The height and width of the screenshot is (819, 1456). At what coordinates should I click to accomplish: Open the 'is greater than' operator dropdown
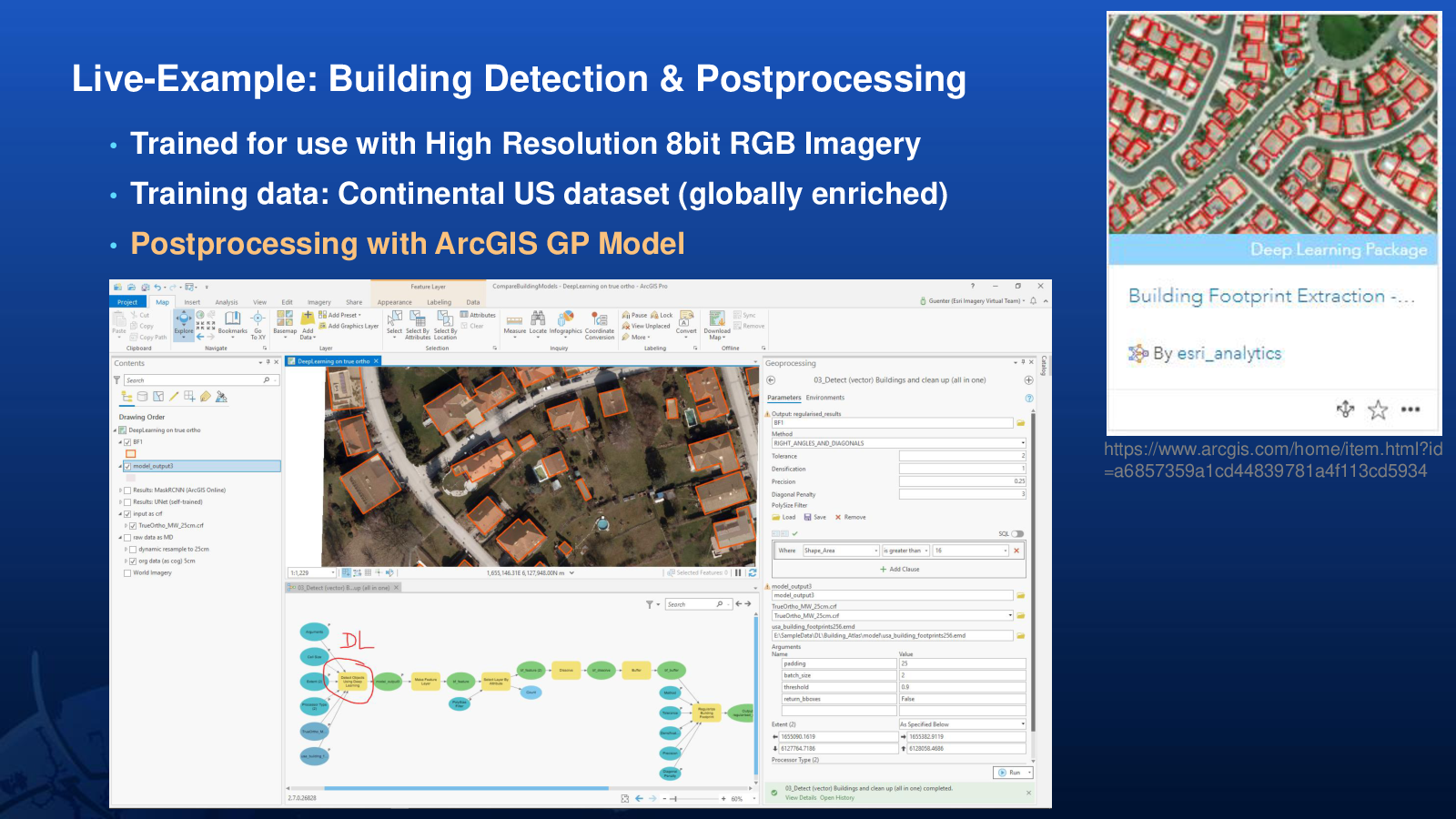tap(926, 551)
